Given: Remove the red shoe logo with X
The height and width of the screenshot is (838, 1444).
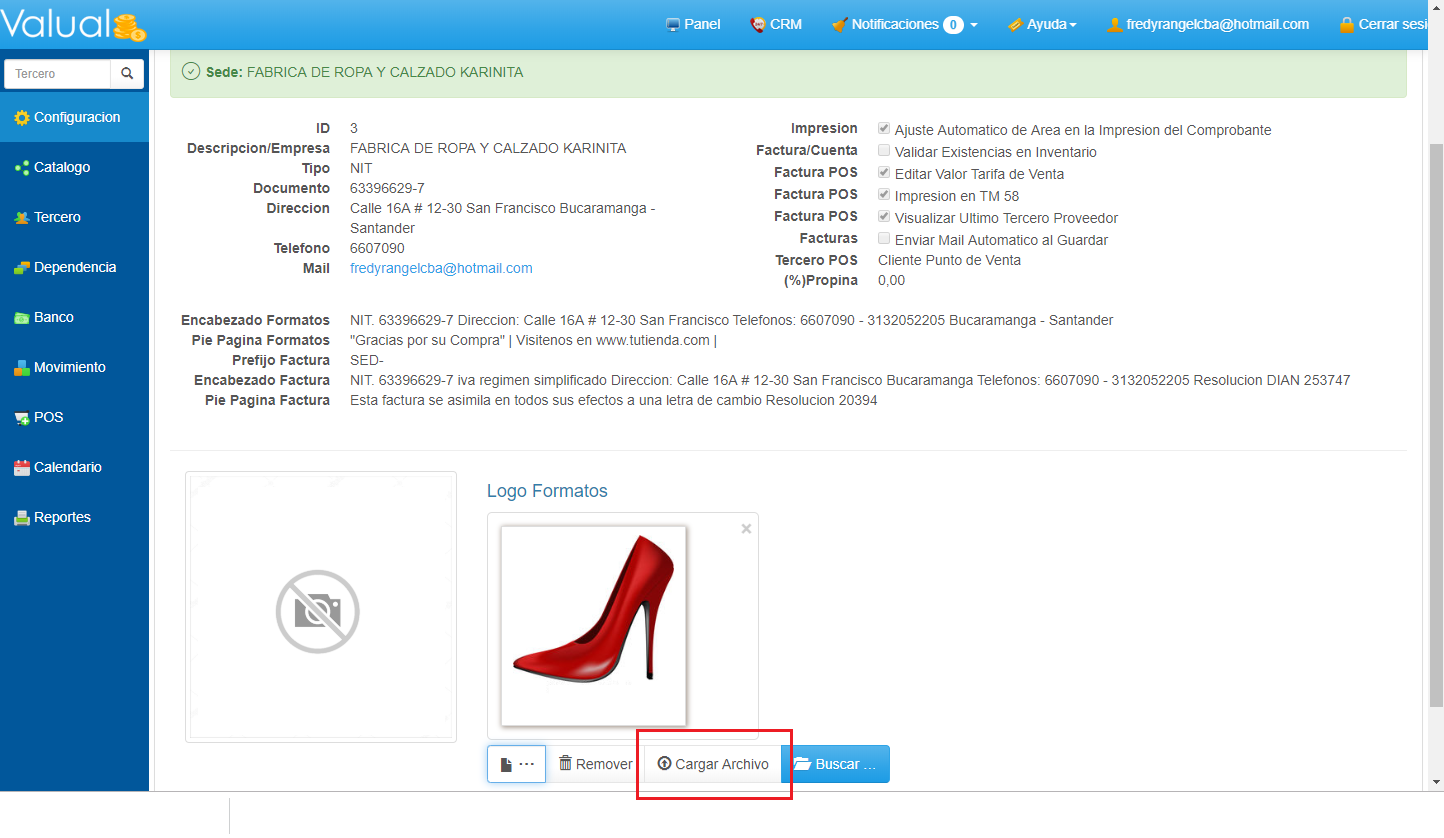Looking at the screenshot, I should click(746, 529).
